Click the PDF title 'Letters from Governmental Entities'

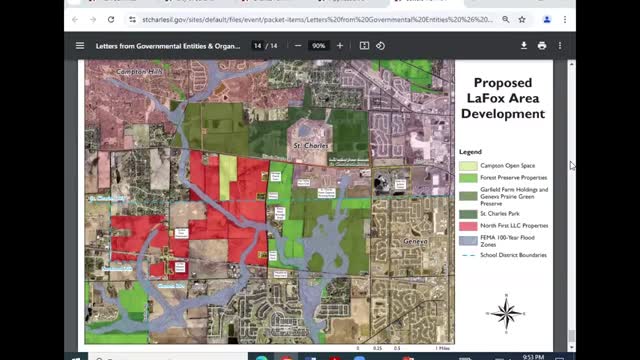point(168,46)
